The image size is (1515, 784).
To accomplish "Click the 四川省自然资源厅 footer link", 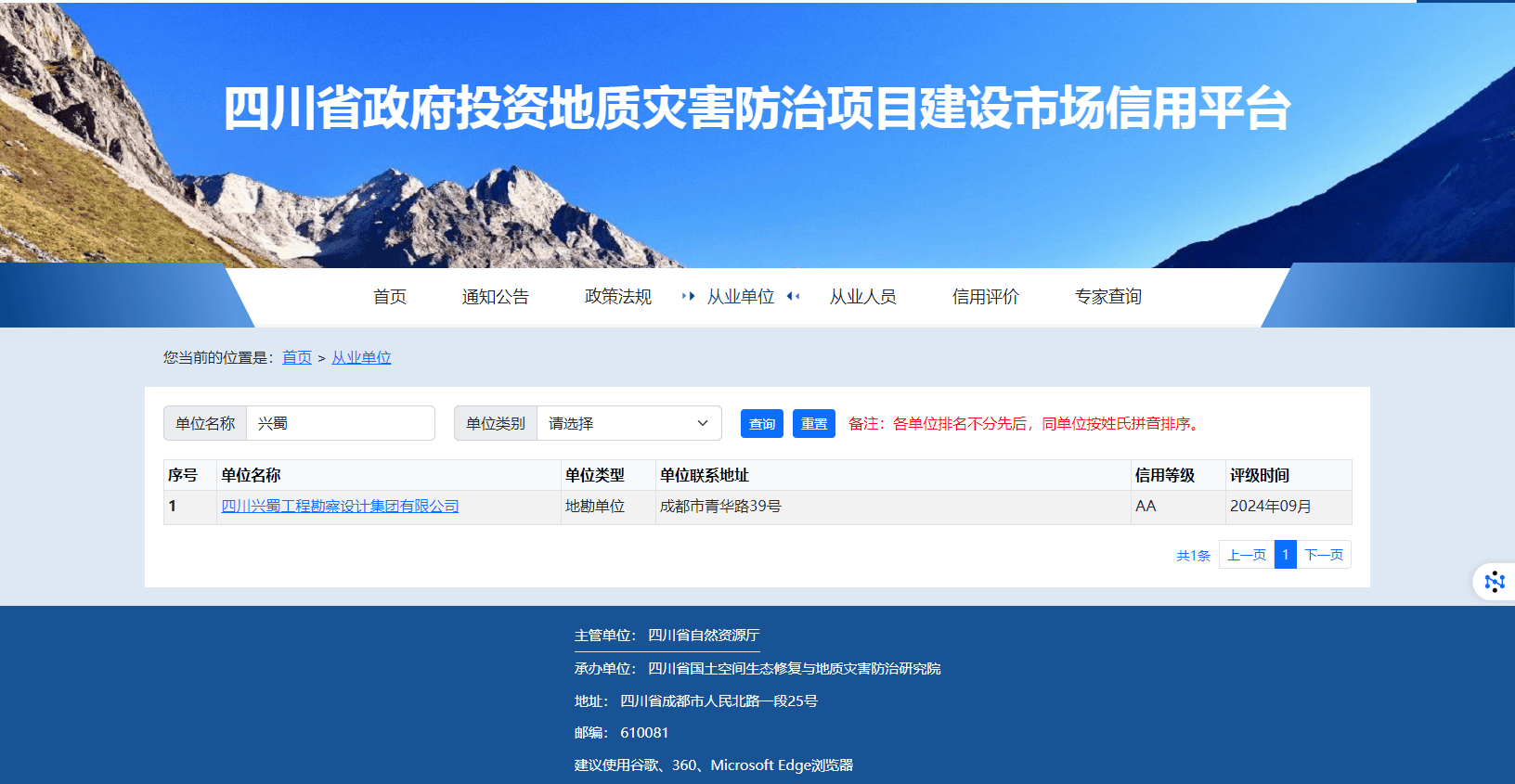I will tap(703, 636).
